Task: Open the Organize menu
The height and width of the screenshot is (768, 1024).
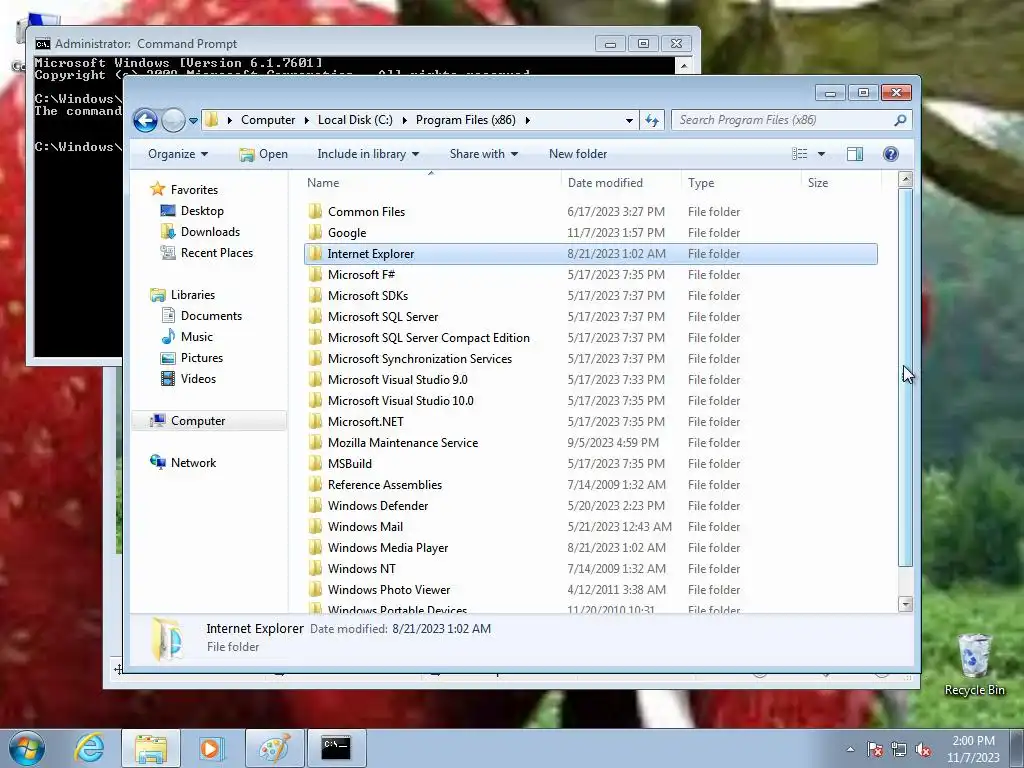Action: point(178,154)
